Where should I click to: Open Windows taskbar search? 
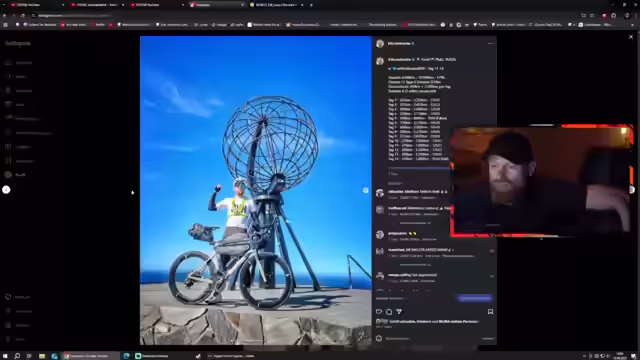point(17,356)
